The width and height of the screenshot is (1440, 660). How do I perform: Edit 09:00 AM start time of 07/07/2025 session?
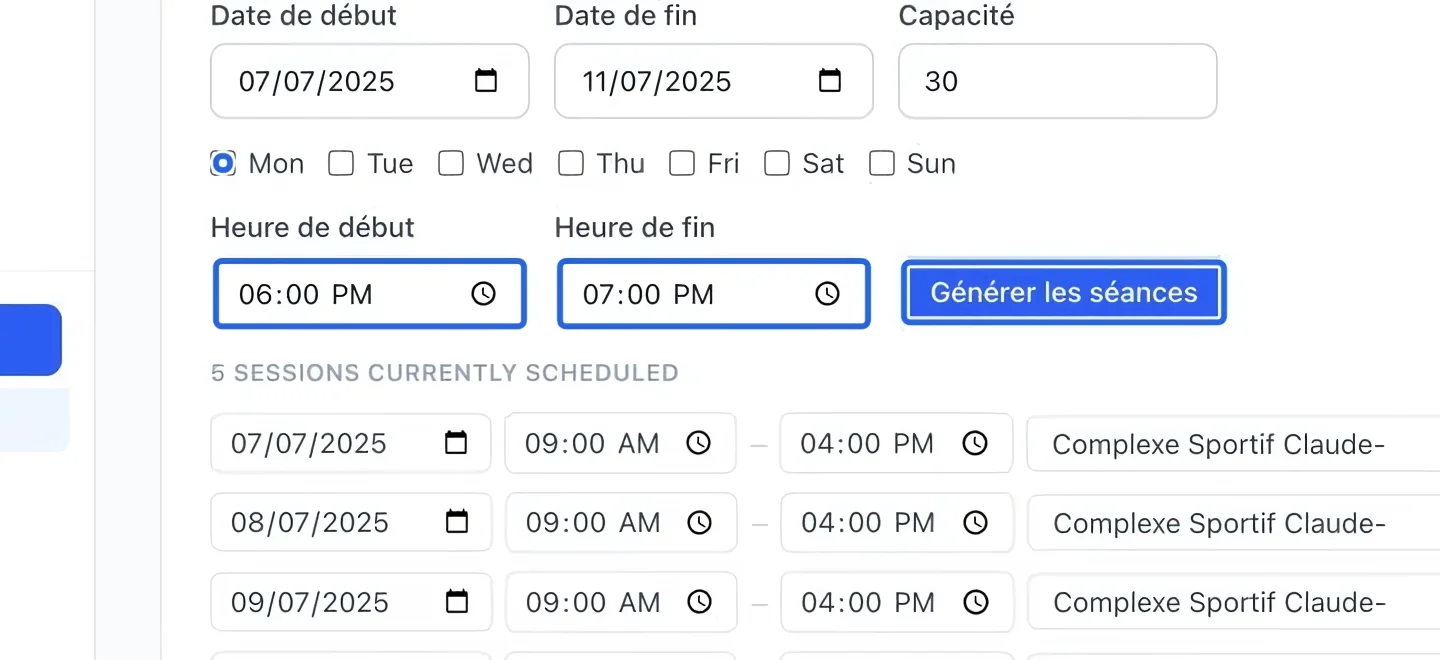(621, 443)
